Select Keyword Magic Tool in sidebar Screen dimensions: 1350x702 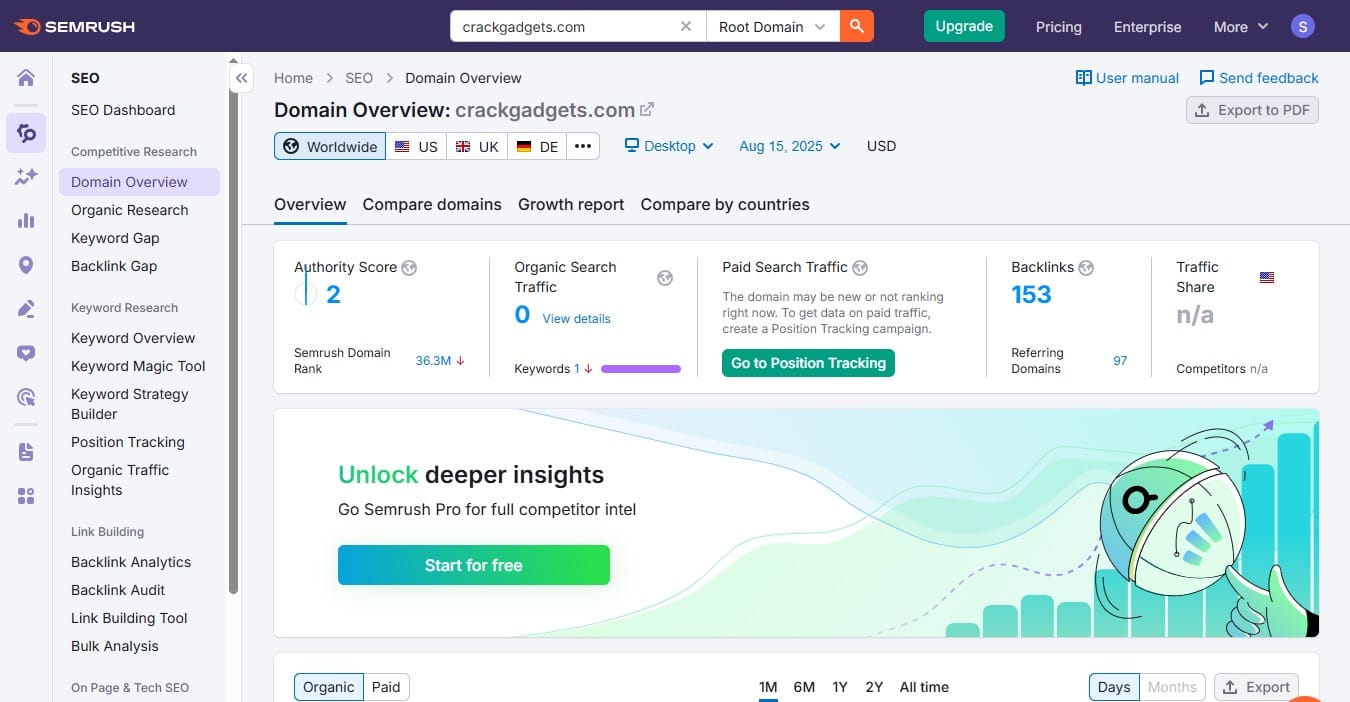pyautogui.click(x=138, y=366)
